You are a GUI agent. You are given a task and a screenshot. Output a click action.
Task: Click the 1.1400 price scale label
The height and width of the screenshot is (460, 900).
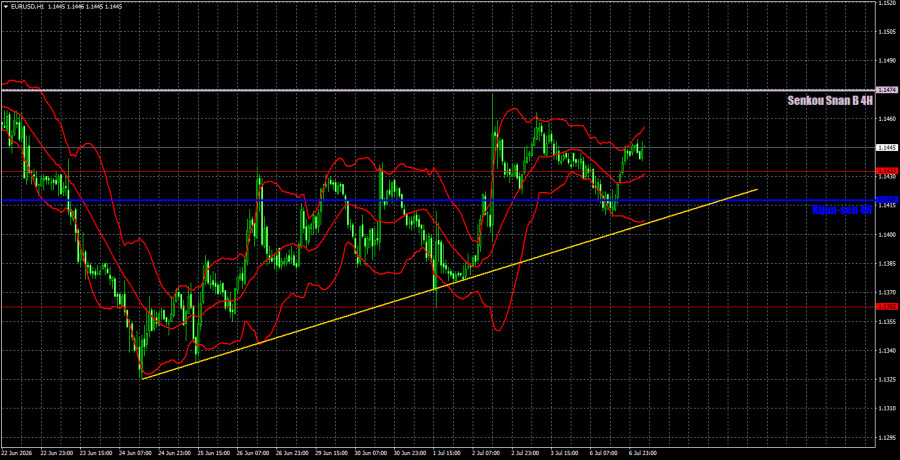[885, 235]
